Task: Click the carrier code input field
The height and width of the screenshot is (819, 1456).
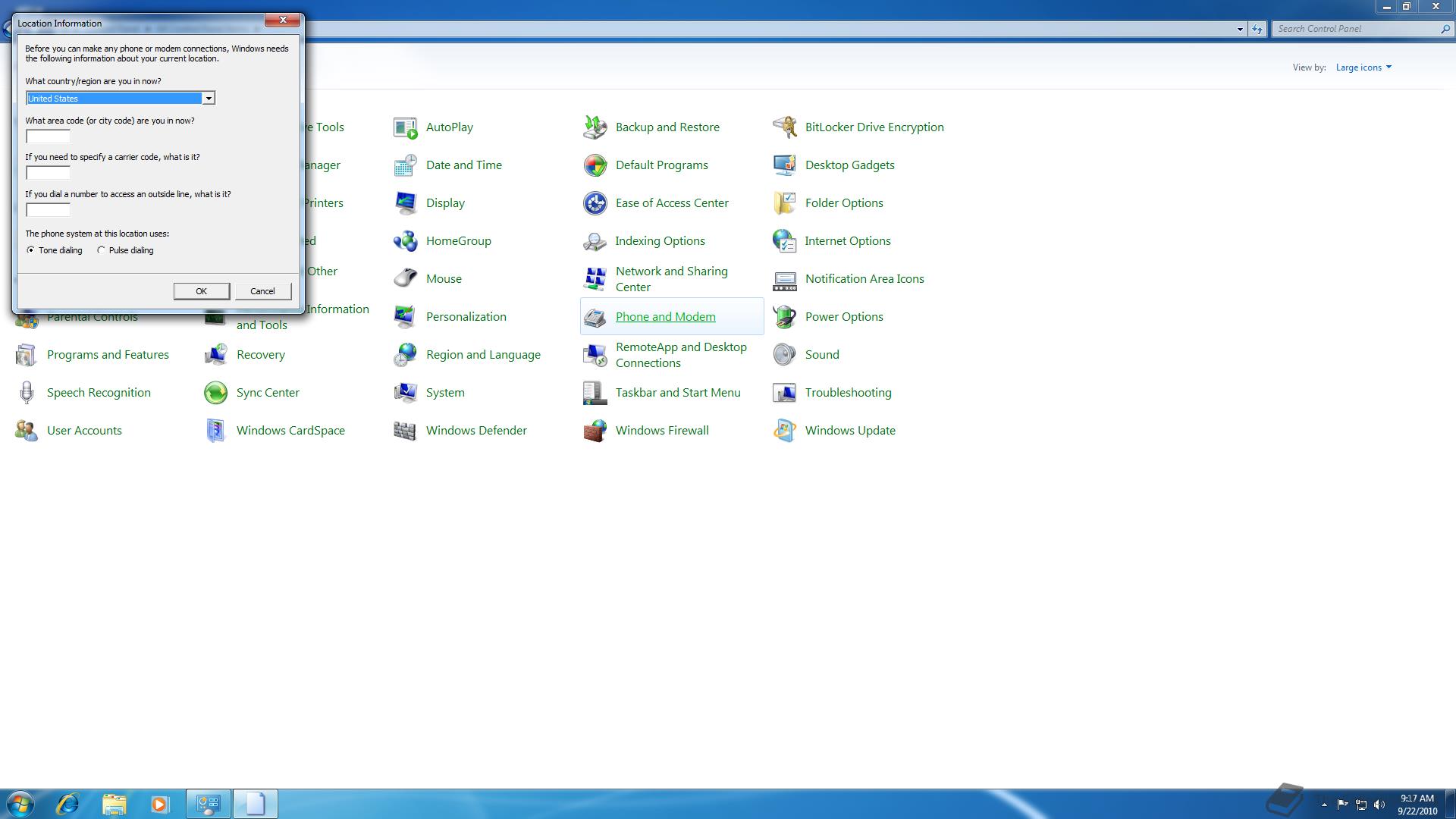Action: pyautogui.click(x=48, y=173)
